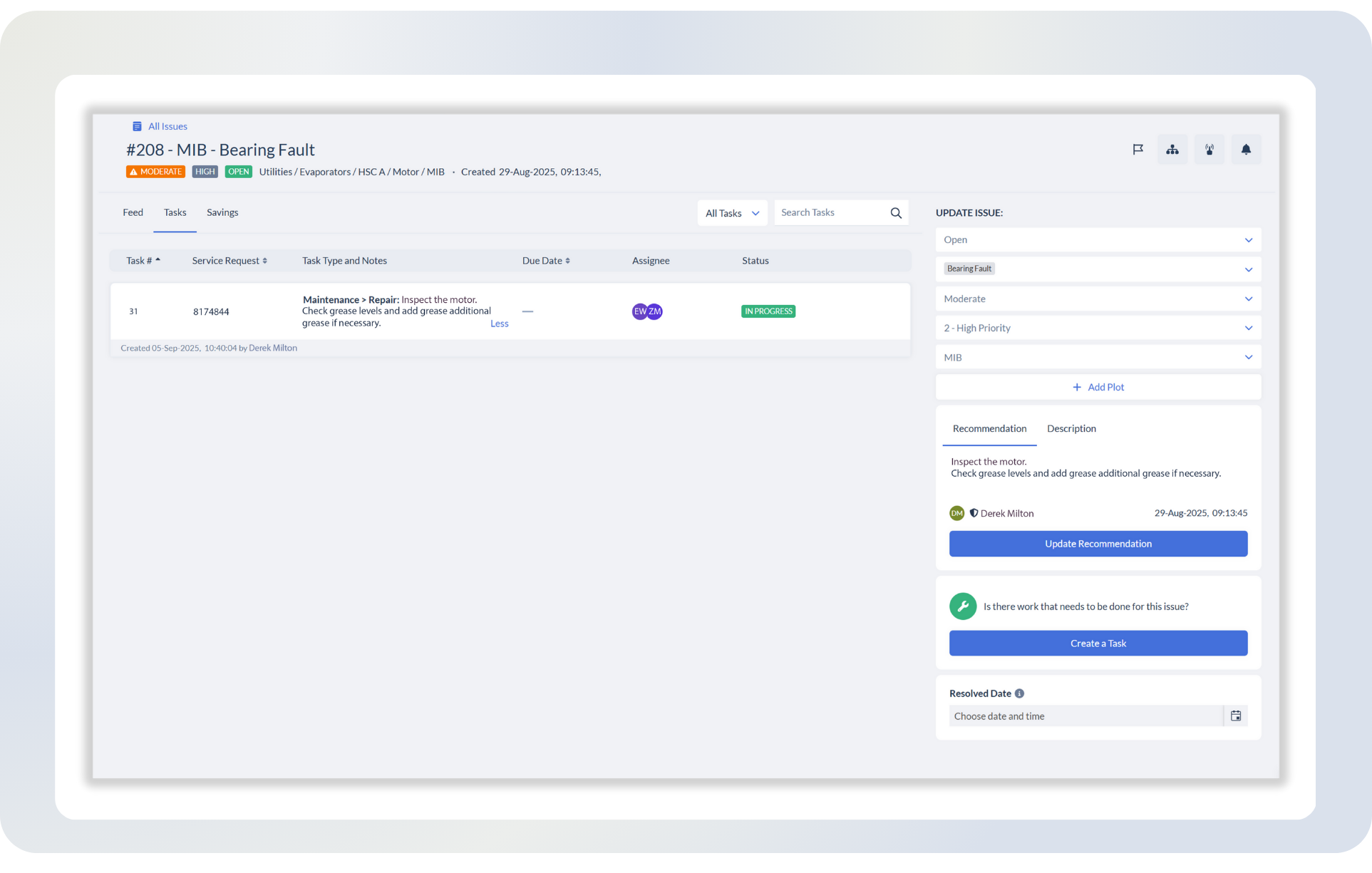The width and height of the screenshot is (1372, 873).
Task: Sort by Due Date column
Action: tap(546, 261)
